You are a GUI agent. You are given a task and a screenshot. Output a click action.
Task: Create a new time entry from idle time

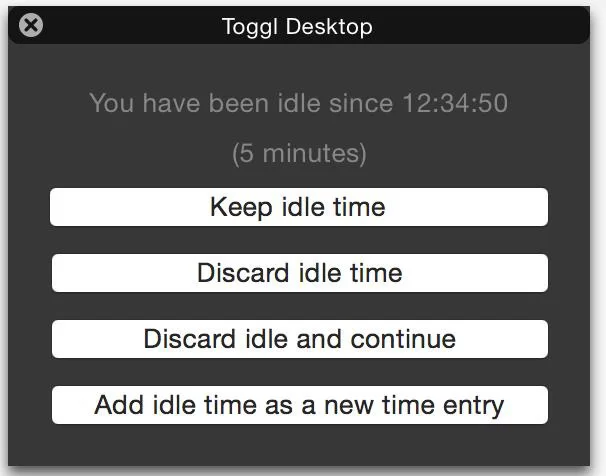[x=299, y=405]
